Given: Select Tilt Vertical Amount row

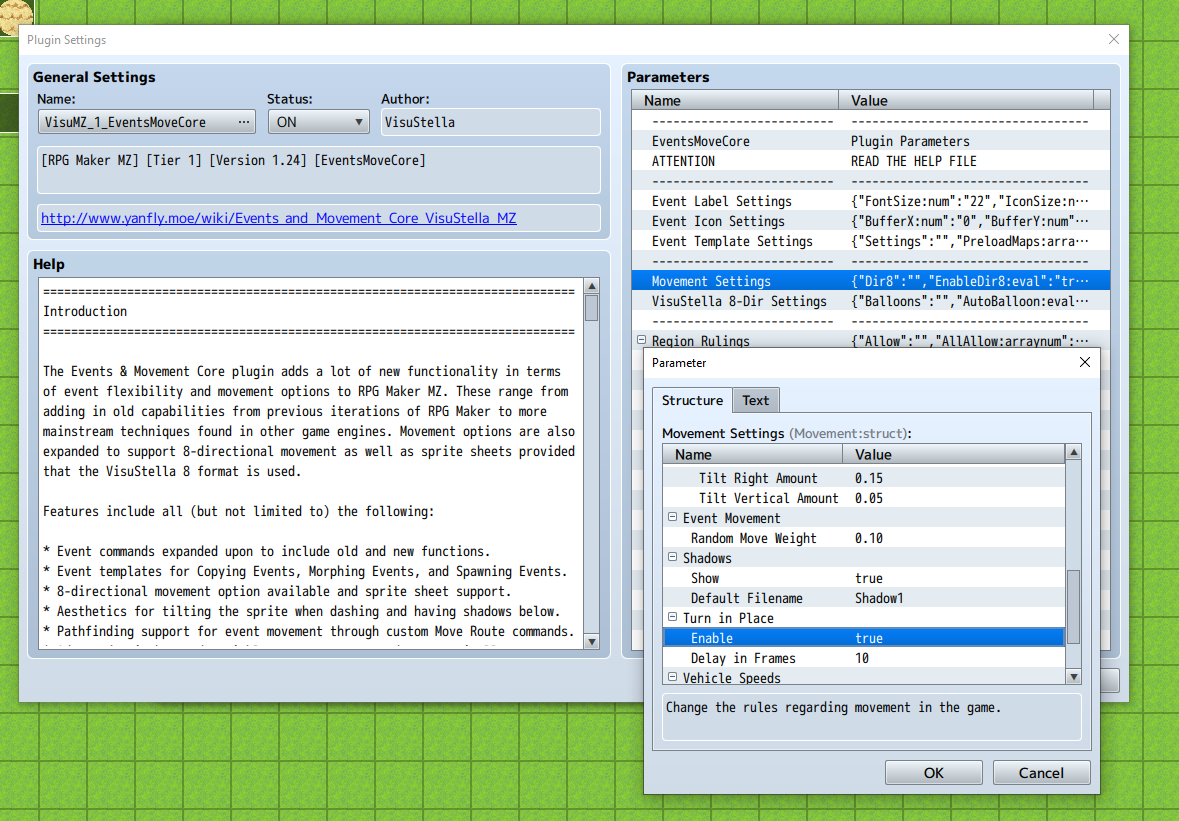Looking at the screenshot, I should 864,498.
